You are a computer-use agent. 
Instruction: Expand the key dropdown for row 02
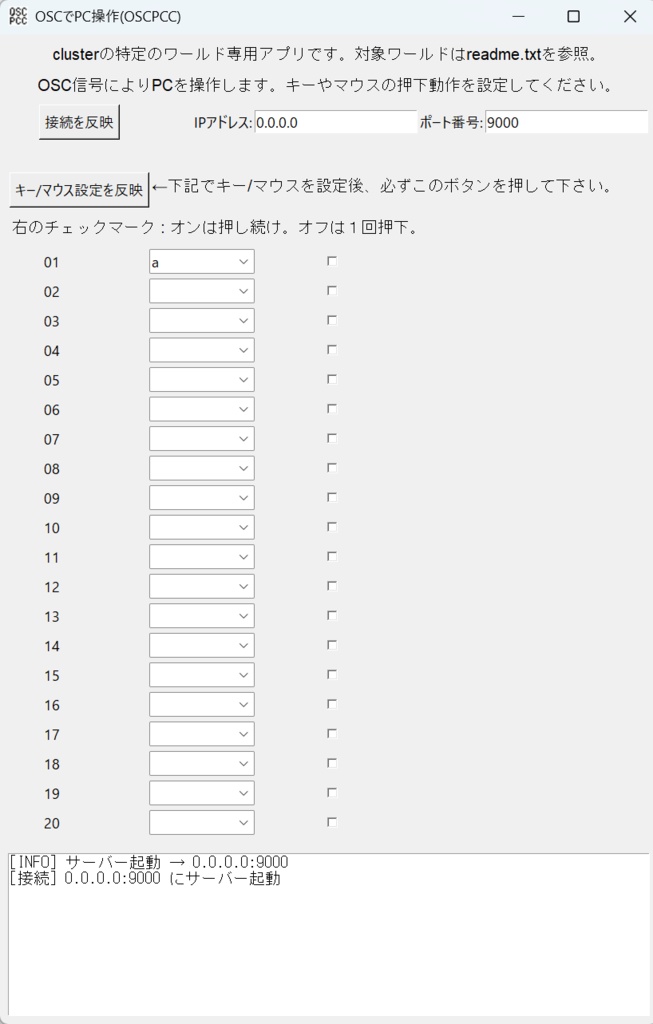click(243, 292)
